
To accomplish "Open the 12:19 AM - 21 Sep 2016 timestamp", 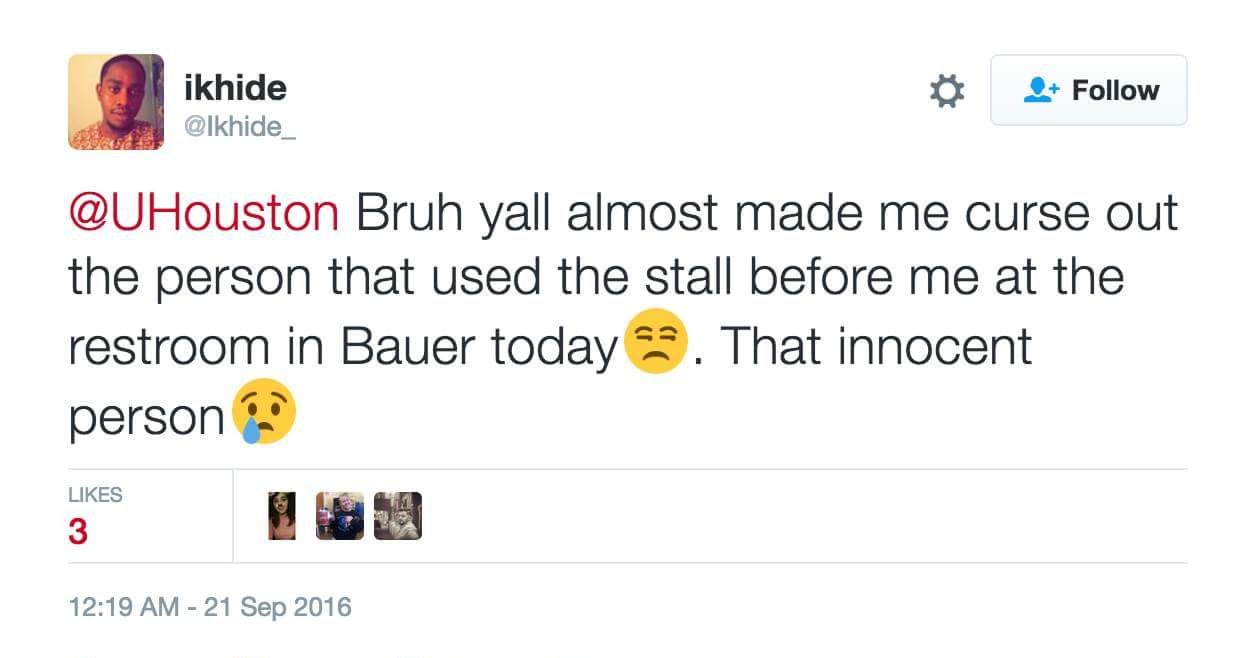I will click(x=210, y=606).
